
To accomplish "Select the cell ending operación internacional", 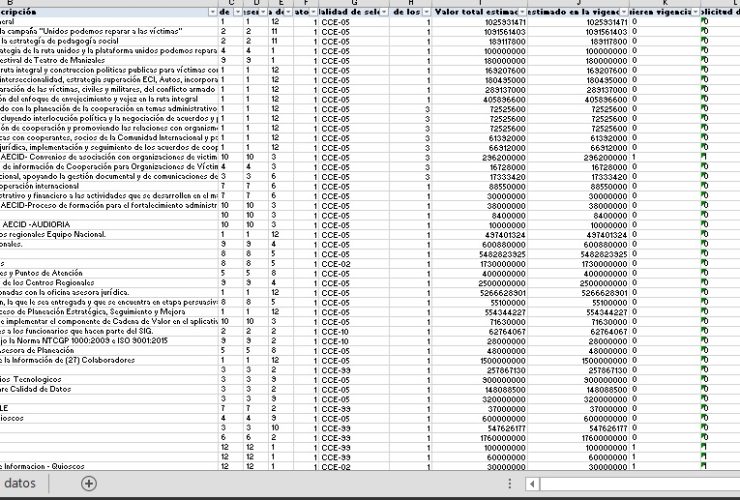I will [x=109, y=186].
